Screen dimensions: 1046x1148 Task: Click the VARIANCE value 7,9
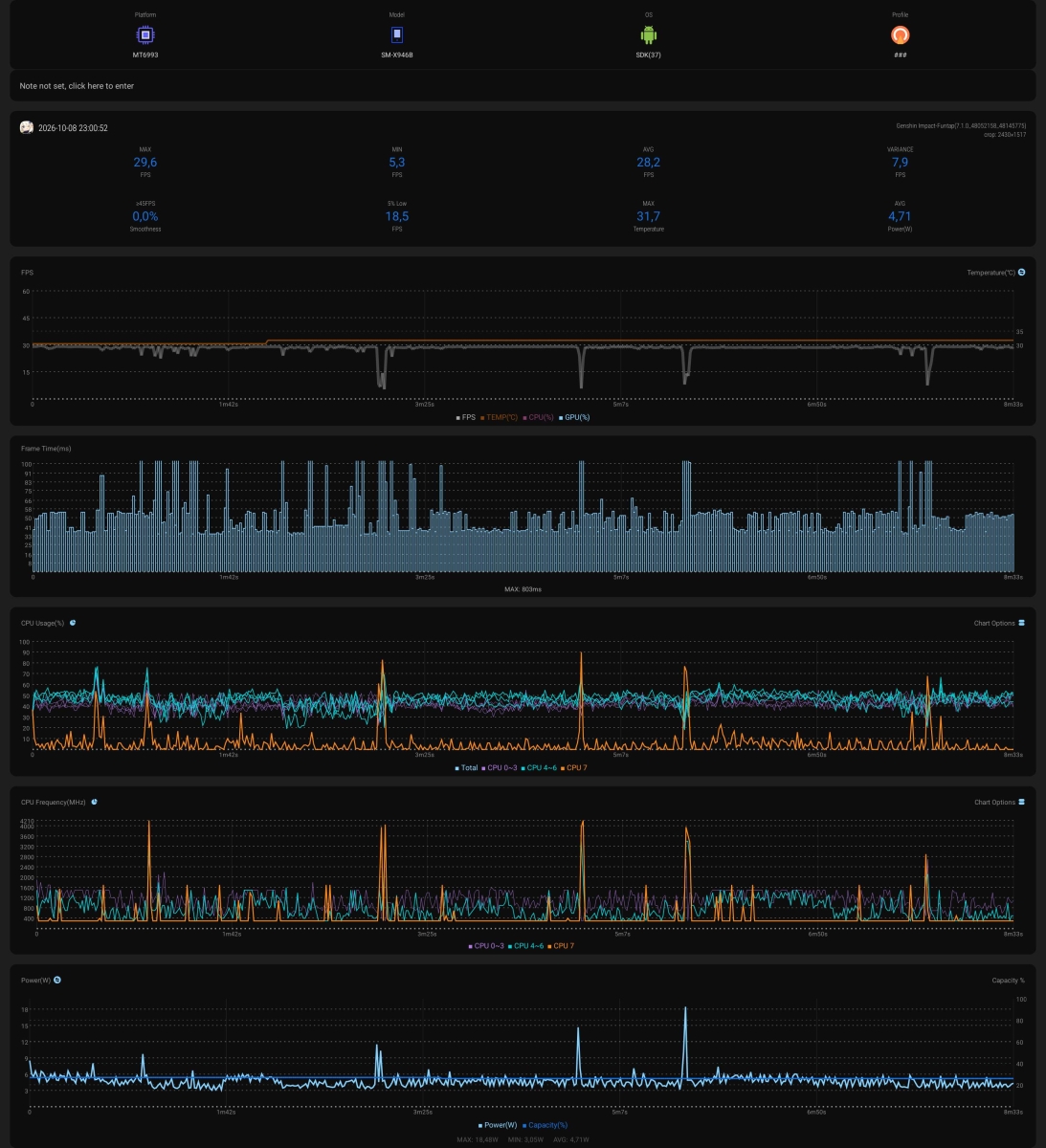tap(900, 163)
